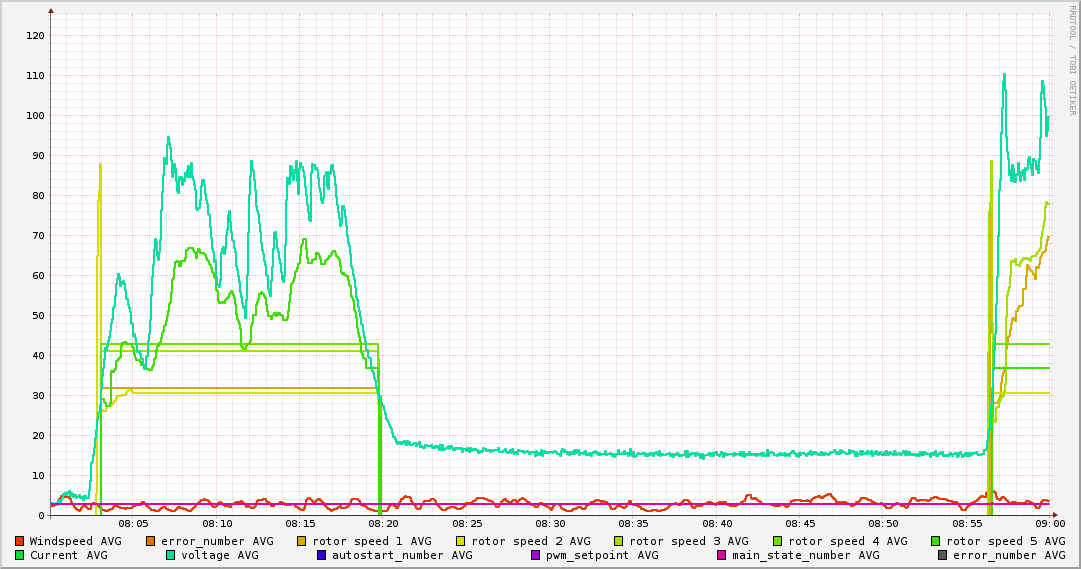
Task: Click the 08:20 time axis label
Action: point(383,523)
